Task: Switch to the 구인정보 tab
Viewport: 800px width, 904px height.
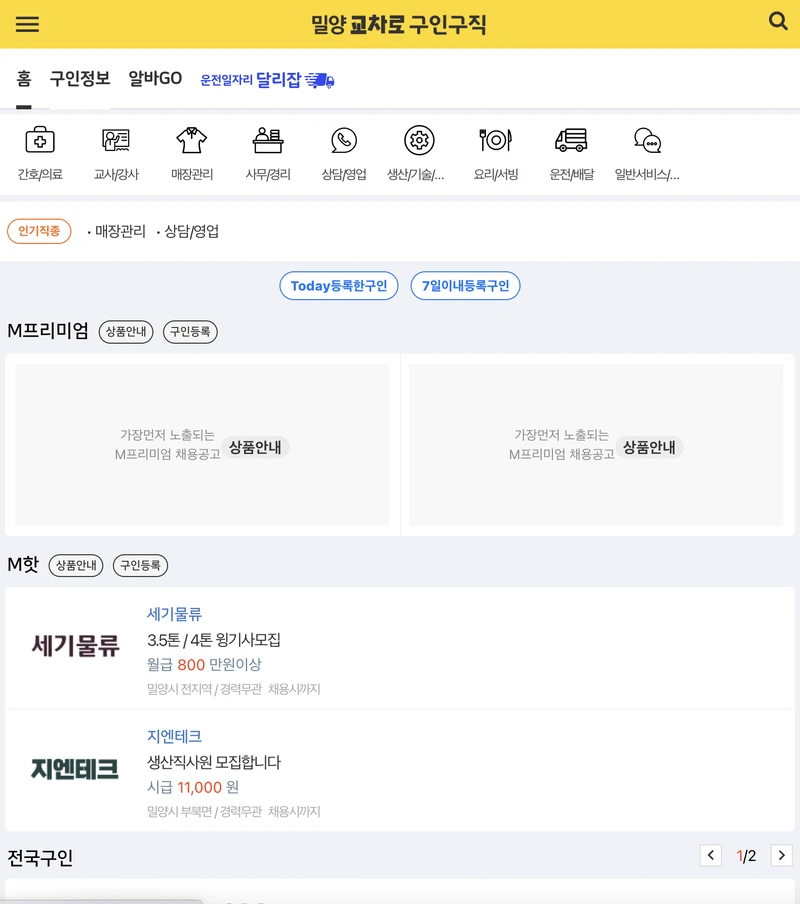Action: (x=80, y=79)
